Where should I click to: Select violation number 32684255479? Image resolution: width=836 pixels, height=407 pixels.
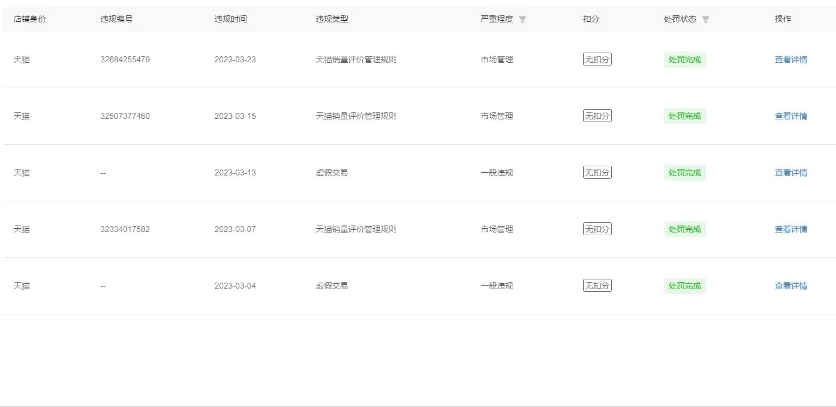coord(125,60)
